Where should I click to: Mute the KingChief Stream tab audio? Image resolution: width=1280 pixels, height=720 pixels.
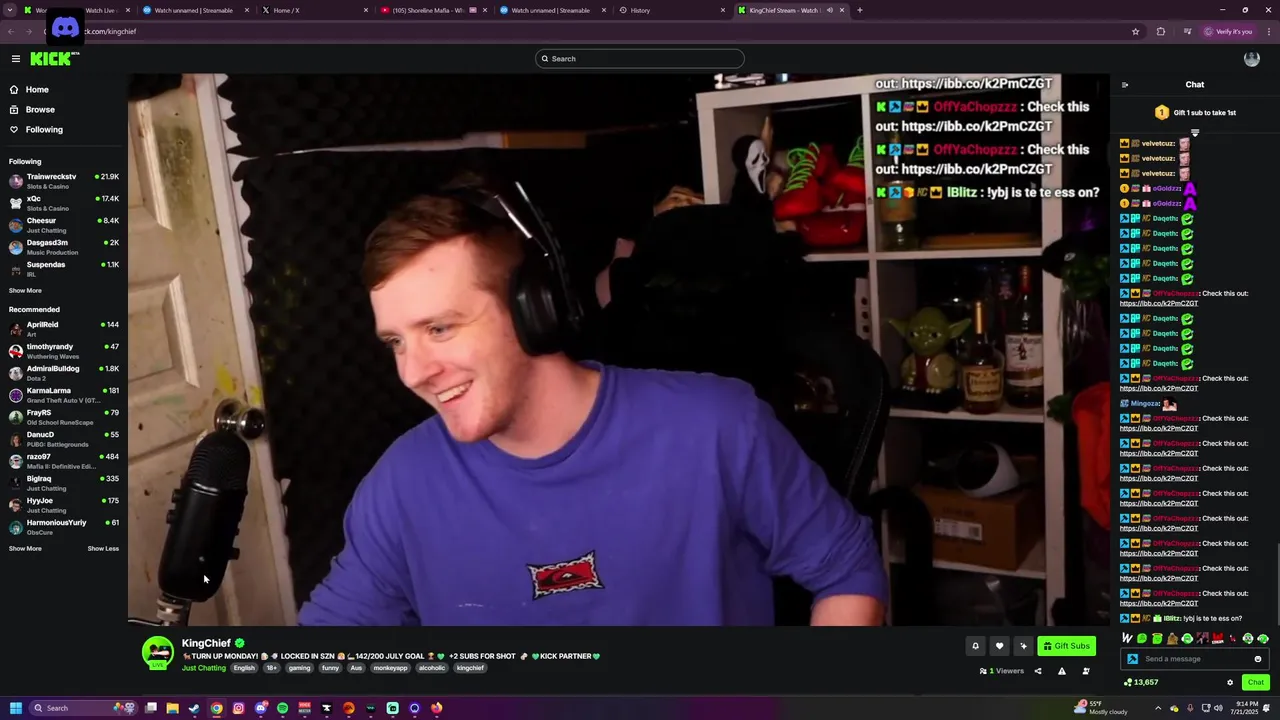tap(829, 10)
